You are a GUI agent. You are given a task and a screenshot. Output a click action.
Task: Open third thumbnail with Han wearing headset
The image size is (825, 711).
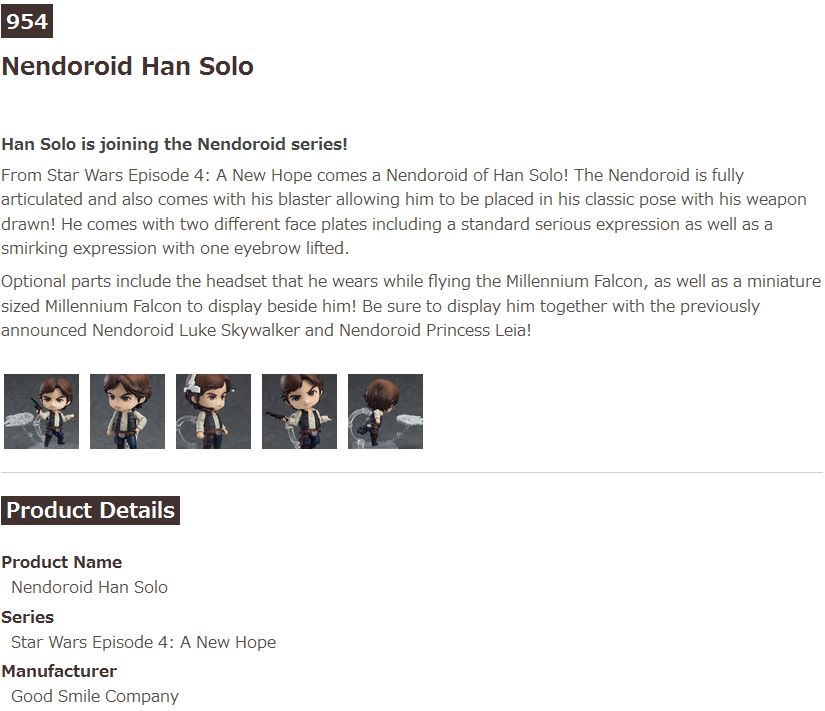(213, 411)
